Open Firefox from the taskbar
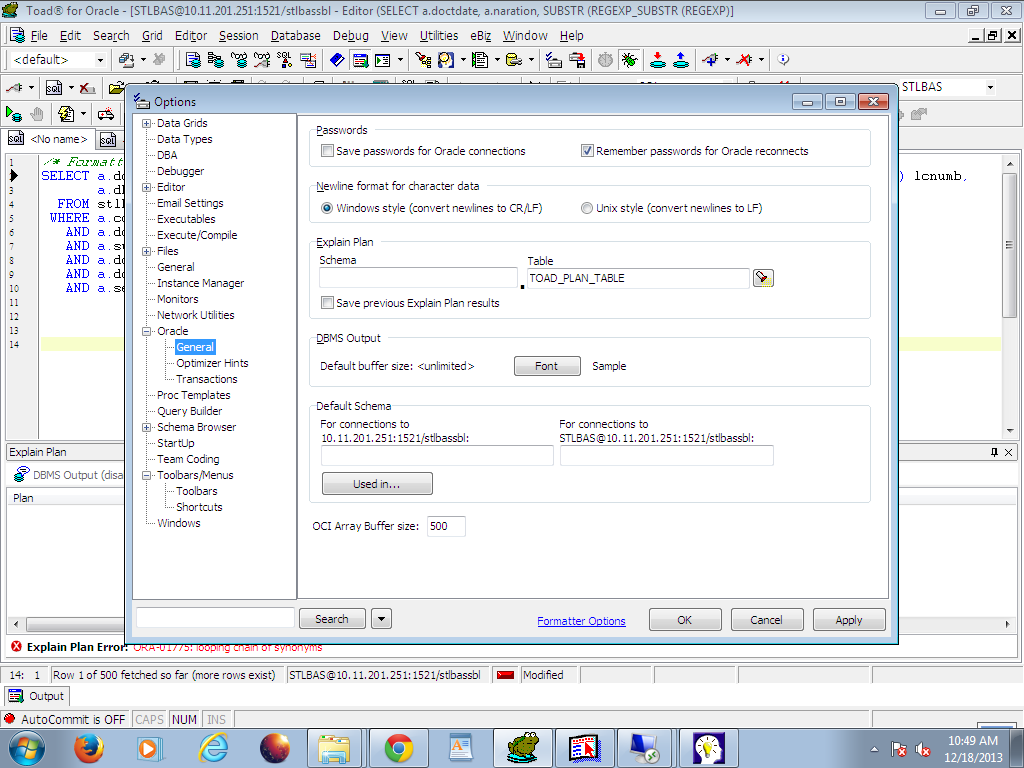This screenshot has height=768, width=1024. pyautogui.click(x=89, y=748)
